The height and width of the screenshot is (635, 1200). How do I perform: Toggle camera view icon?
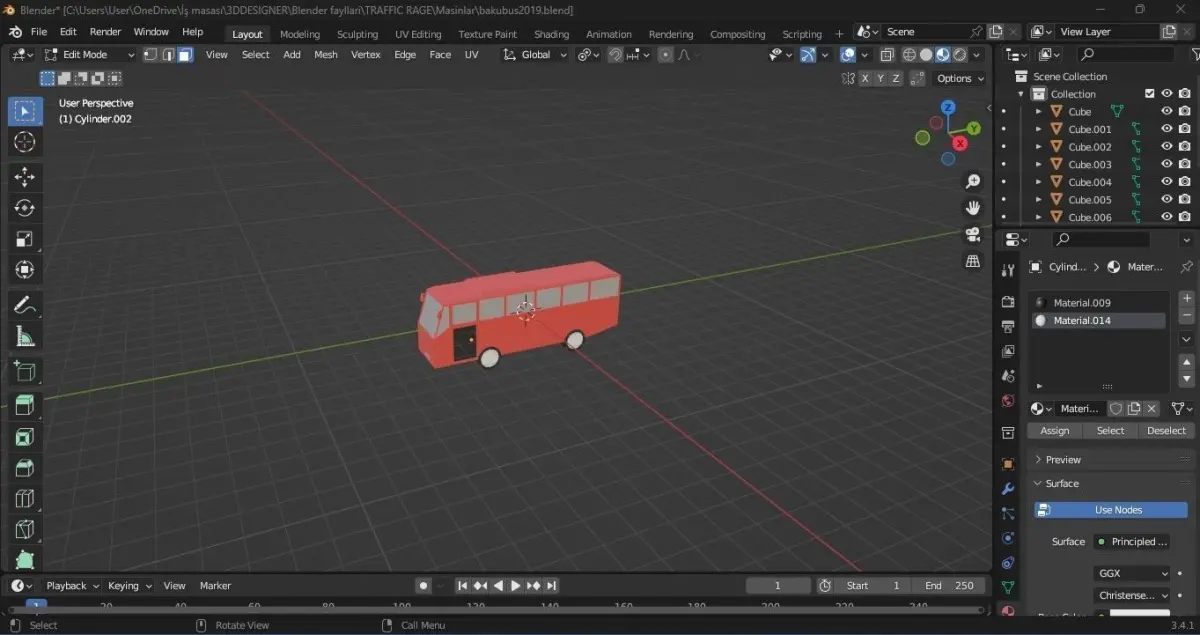click(x=972, y=234)
